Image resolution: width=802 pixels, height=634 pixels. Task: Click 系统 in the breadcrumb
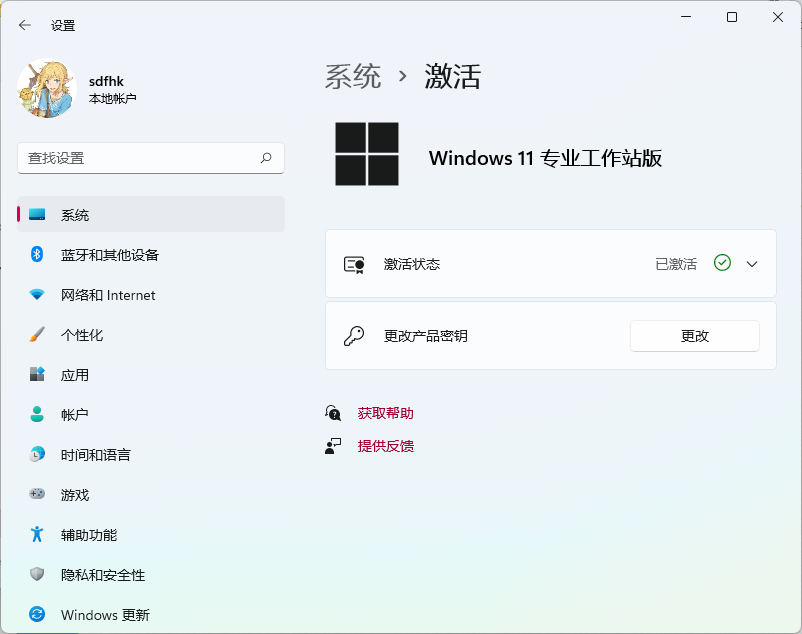[353, 77]
